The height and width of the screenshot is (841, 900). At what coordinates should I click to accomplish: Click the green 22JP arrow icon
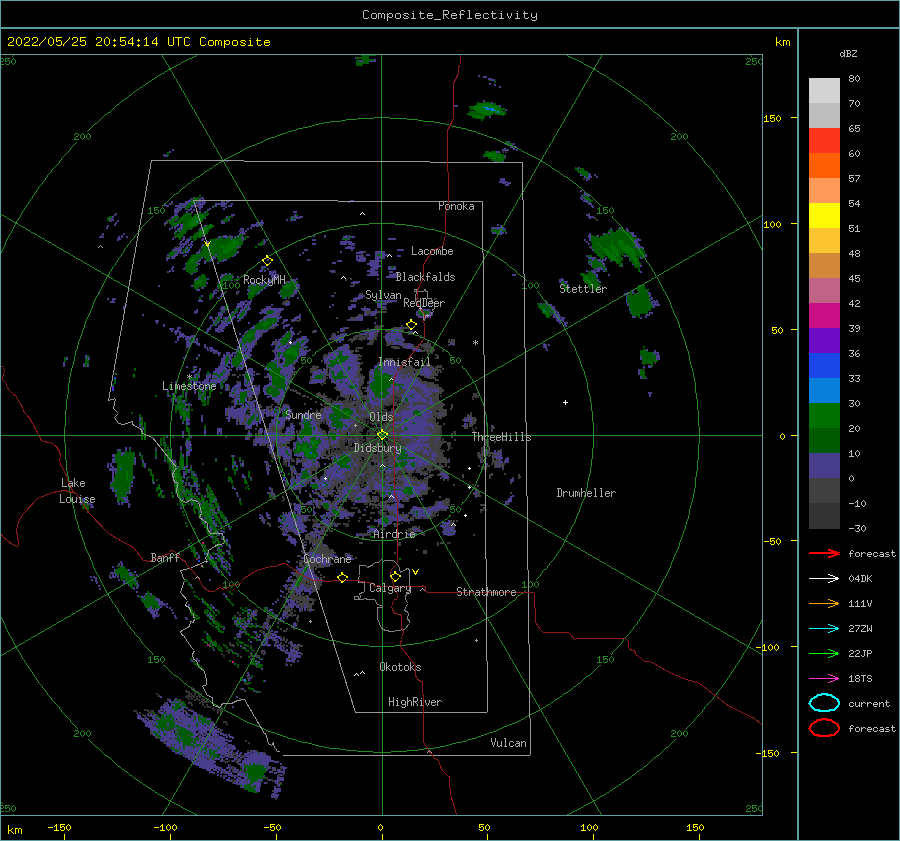click(824, 653)
